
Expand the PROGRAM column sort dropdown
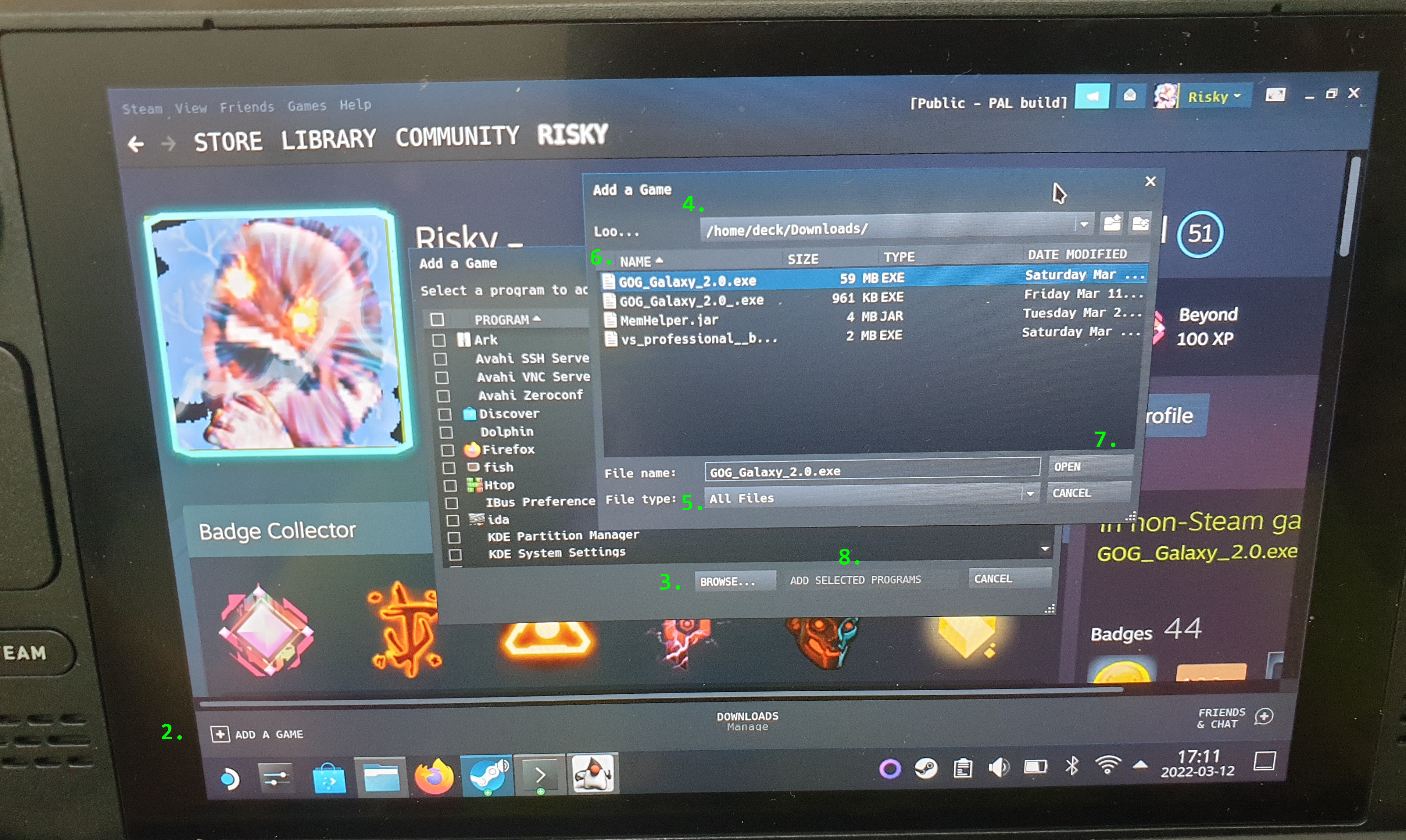click(548, 319)
